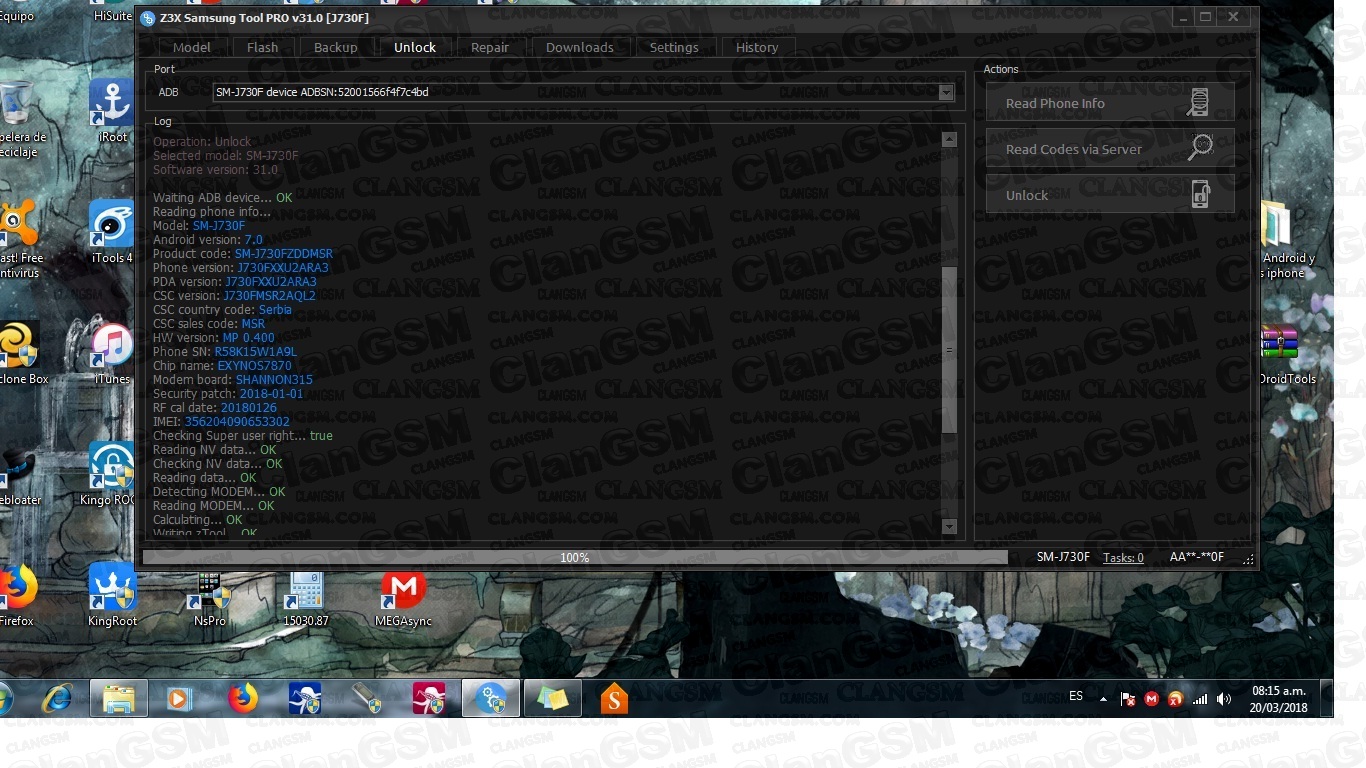
Task: Open iTunes desktop shortcut
Action: (x=112, y=353)
